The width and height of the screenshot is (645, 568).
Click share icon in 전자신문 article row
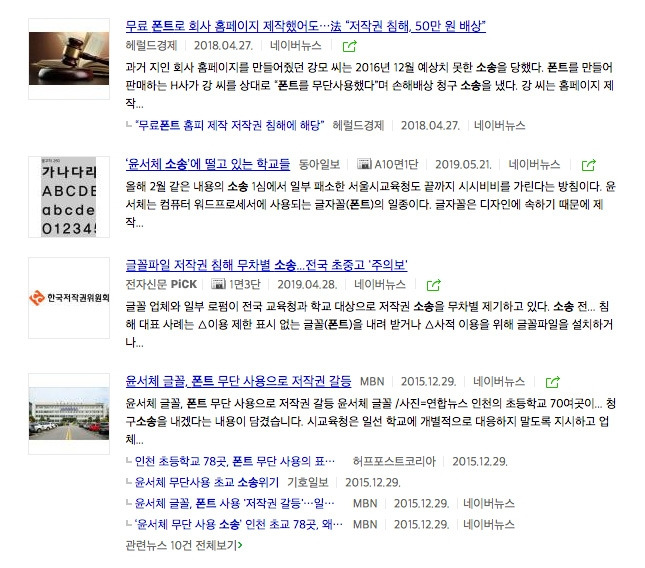(434, 285)
